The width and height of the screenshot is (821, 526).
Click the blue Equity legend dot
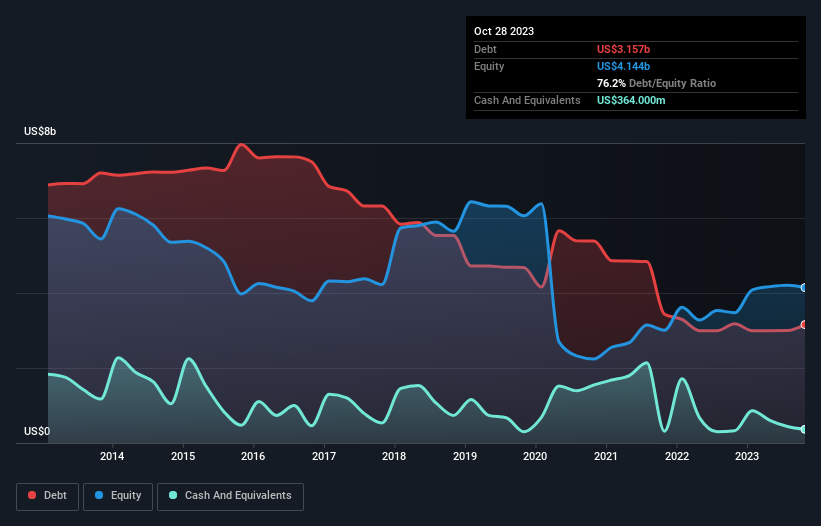pos(99,495)
